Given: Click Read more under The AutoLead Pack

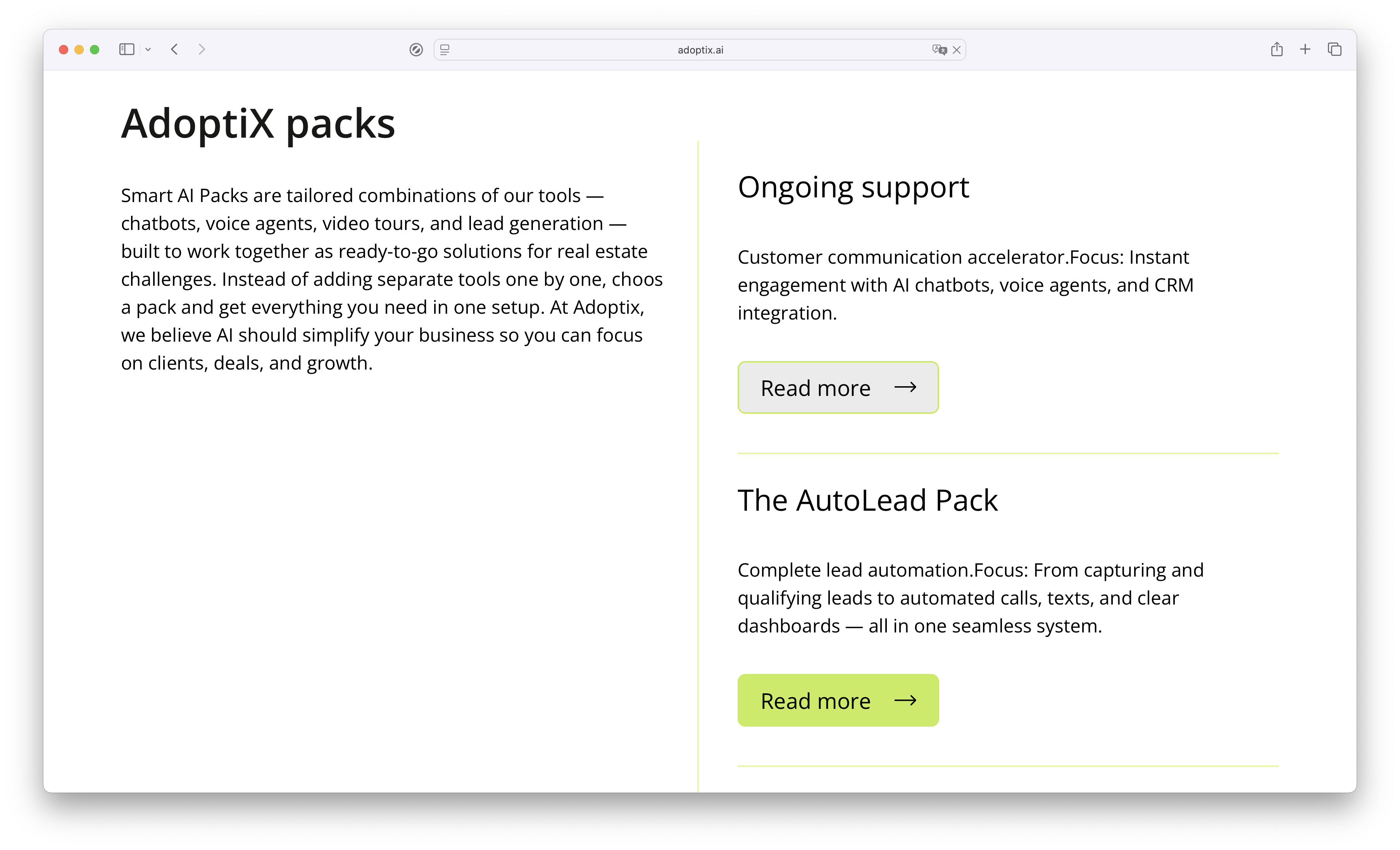Looking at the screenshot, I should coord(838,700).
